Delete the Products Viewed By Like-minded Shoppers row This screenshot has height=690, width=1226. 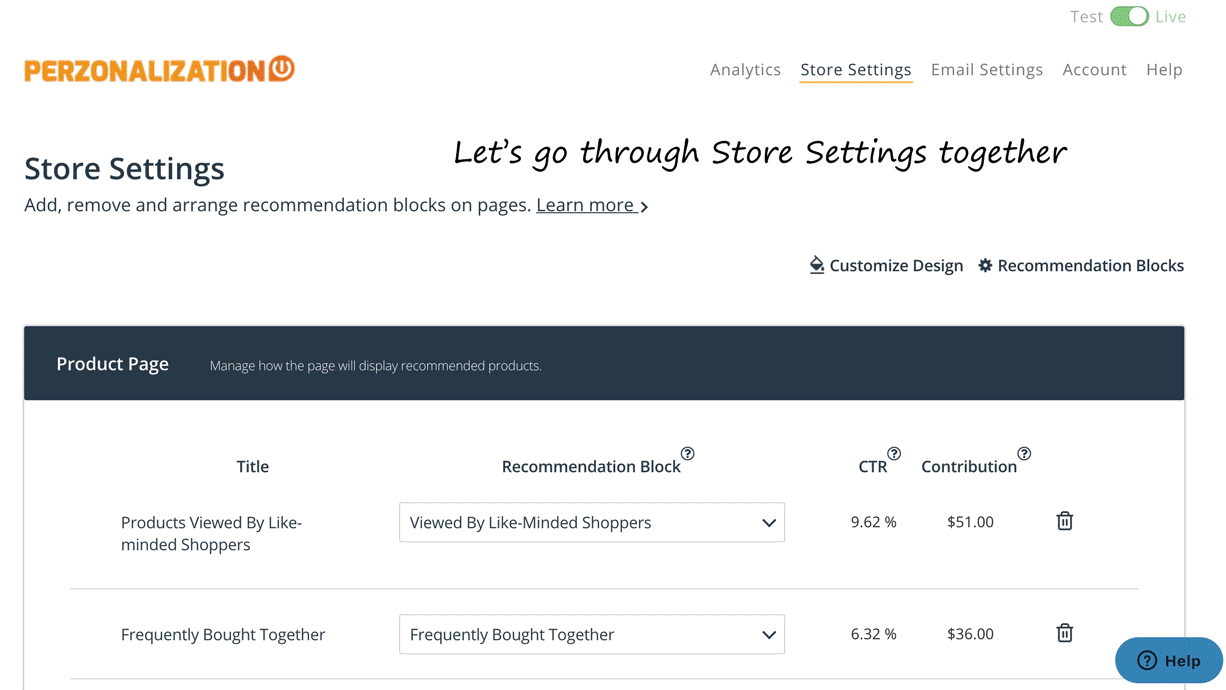1065,521
